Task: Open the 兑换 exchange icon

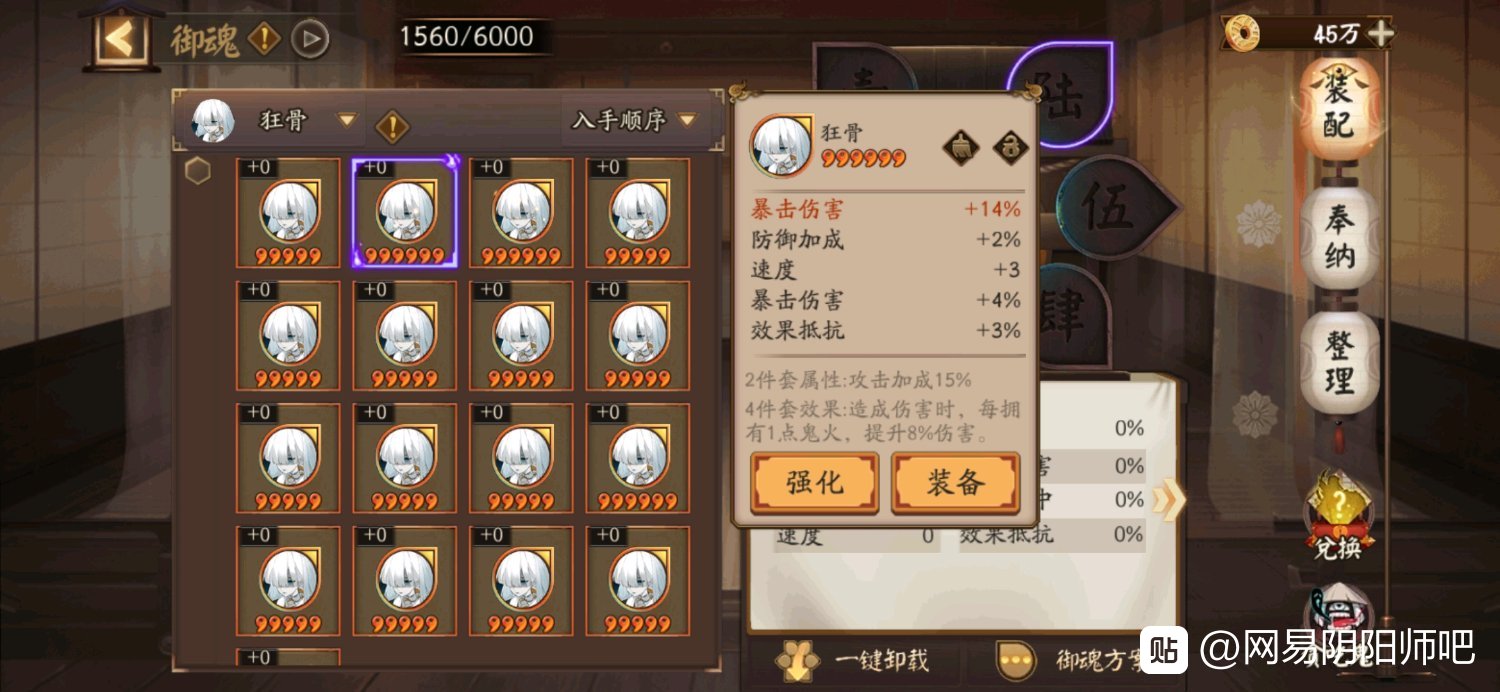Action: [x=1339, y=517]
